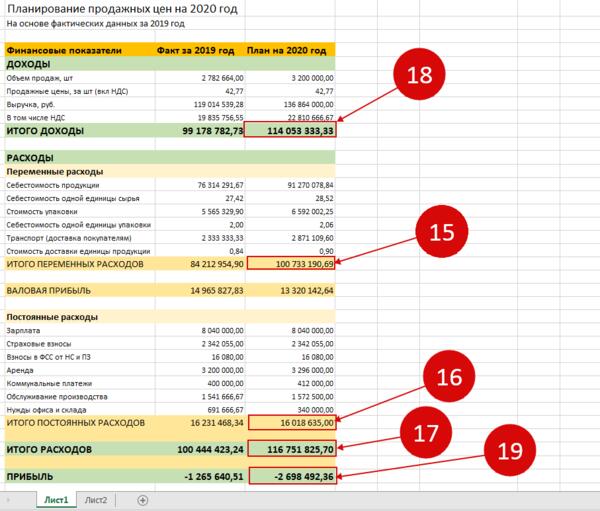Select cost value 76 314 291,67
This screenshot has width=600, height=511.
click(220, 185)
